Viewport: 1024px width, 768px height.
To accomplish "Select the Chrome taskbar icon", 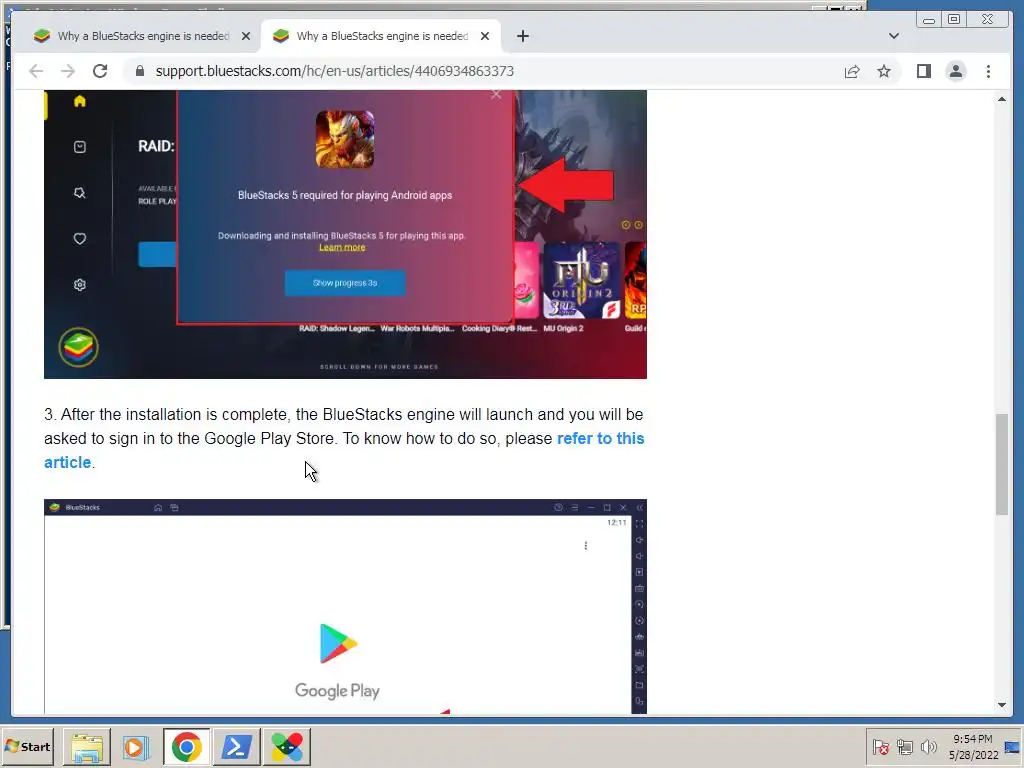I will (187, 747).
